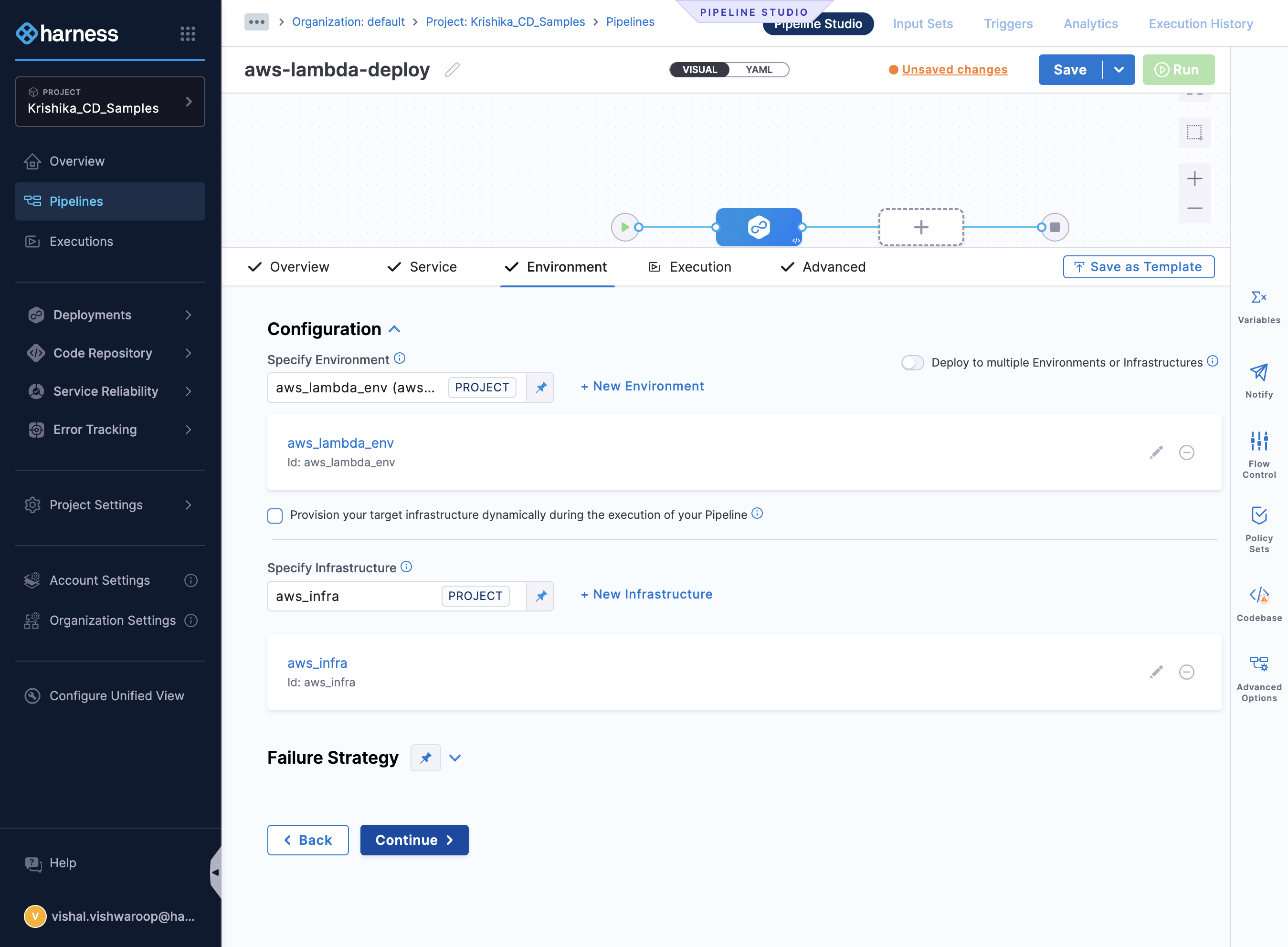Switch to VISUAL view
Viewport: 1288px width, 947px height.
699,69
